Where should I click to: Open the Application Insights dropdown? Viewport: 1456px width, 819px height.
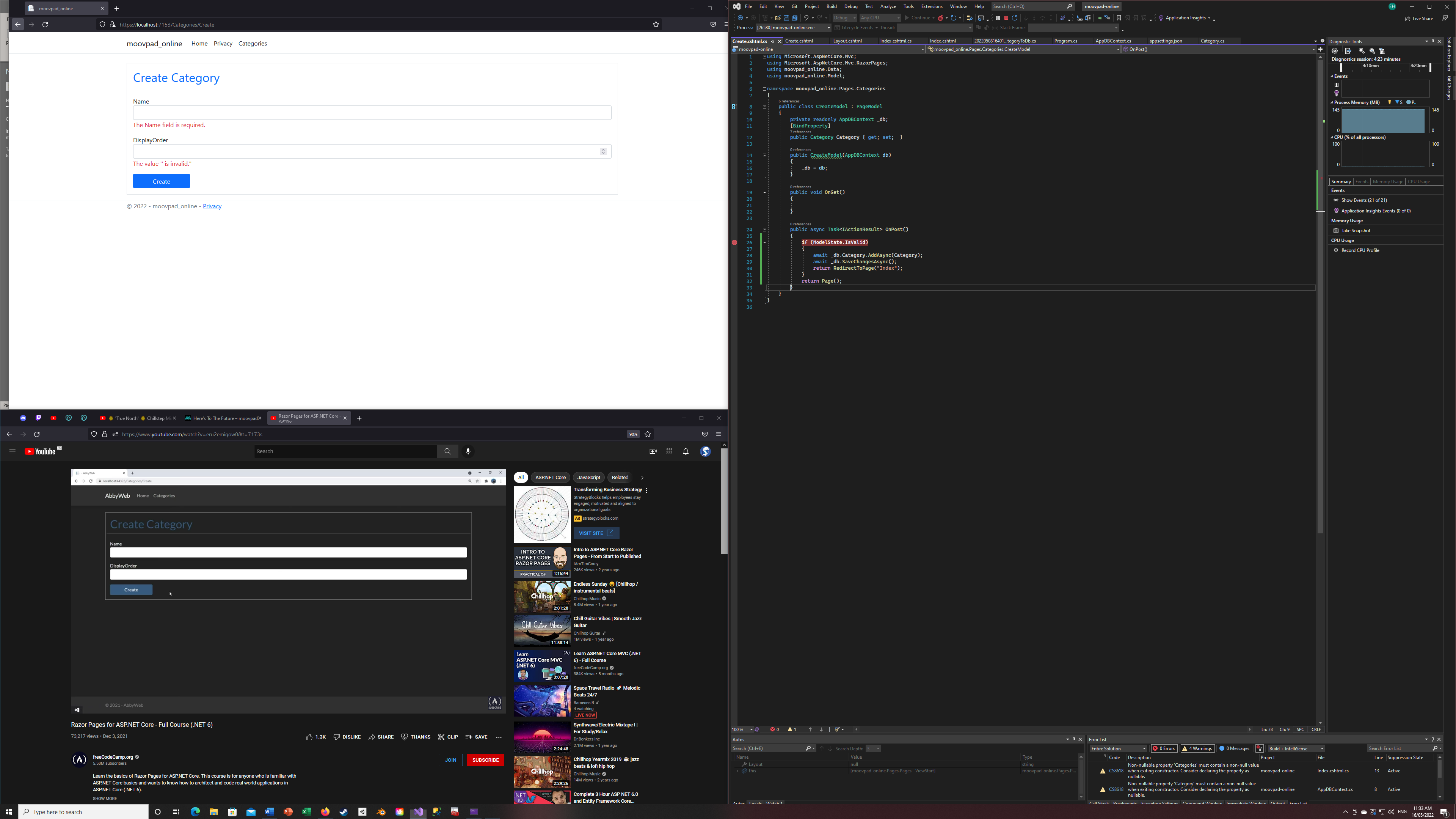(x=1185, y=18)
